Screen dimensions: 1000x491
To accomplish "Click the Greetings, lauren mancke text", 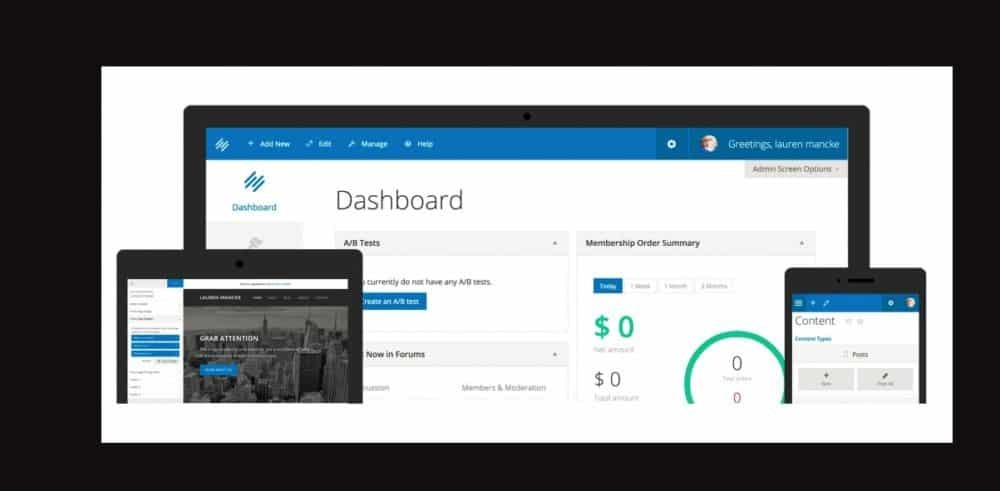I will (783, 144).
